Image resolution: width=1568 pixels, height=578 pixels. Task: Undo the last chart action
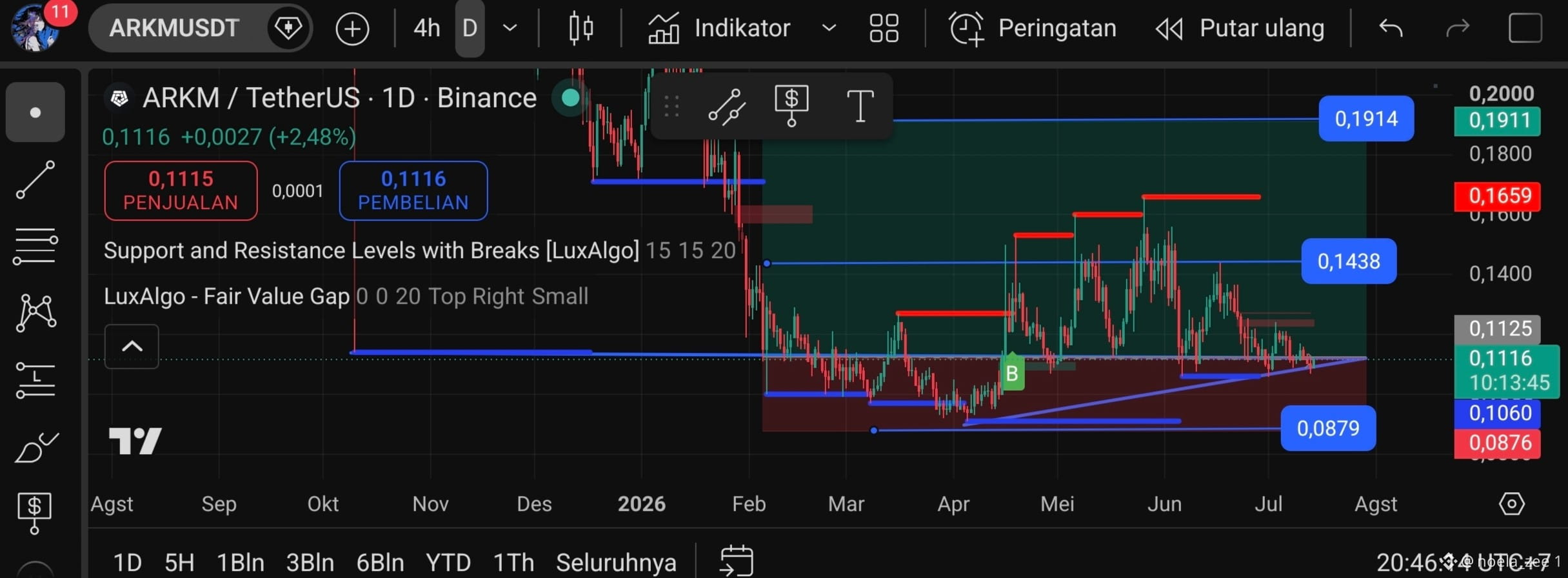click(1391, 28)
